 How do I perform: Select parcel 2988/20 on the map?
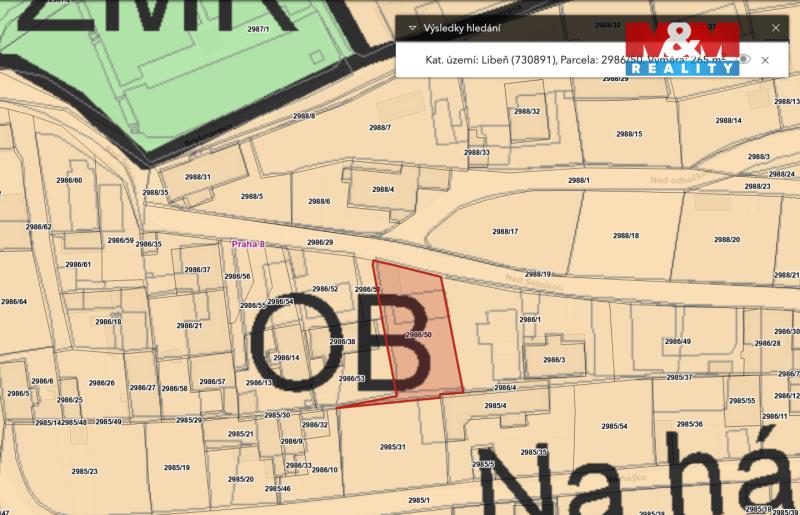727,240
